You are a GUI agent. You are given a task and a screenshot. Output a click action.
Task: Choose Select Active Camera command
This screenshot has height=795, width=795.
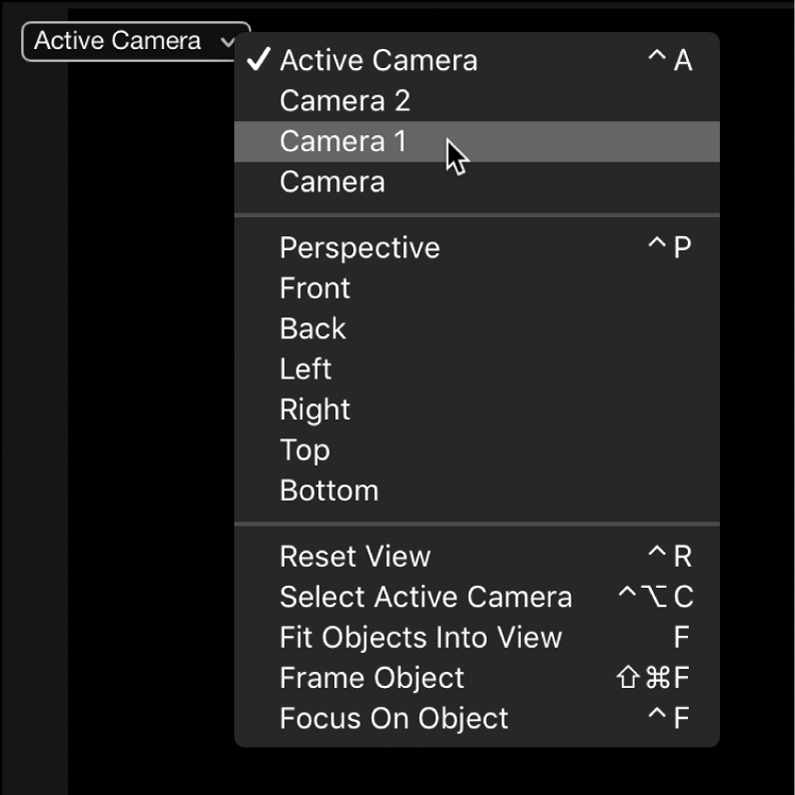(426, 597)
